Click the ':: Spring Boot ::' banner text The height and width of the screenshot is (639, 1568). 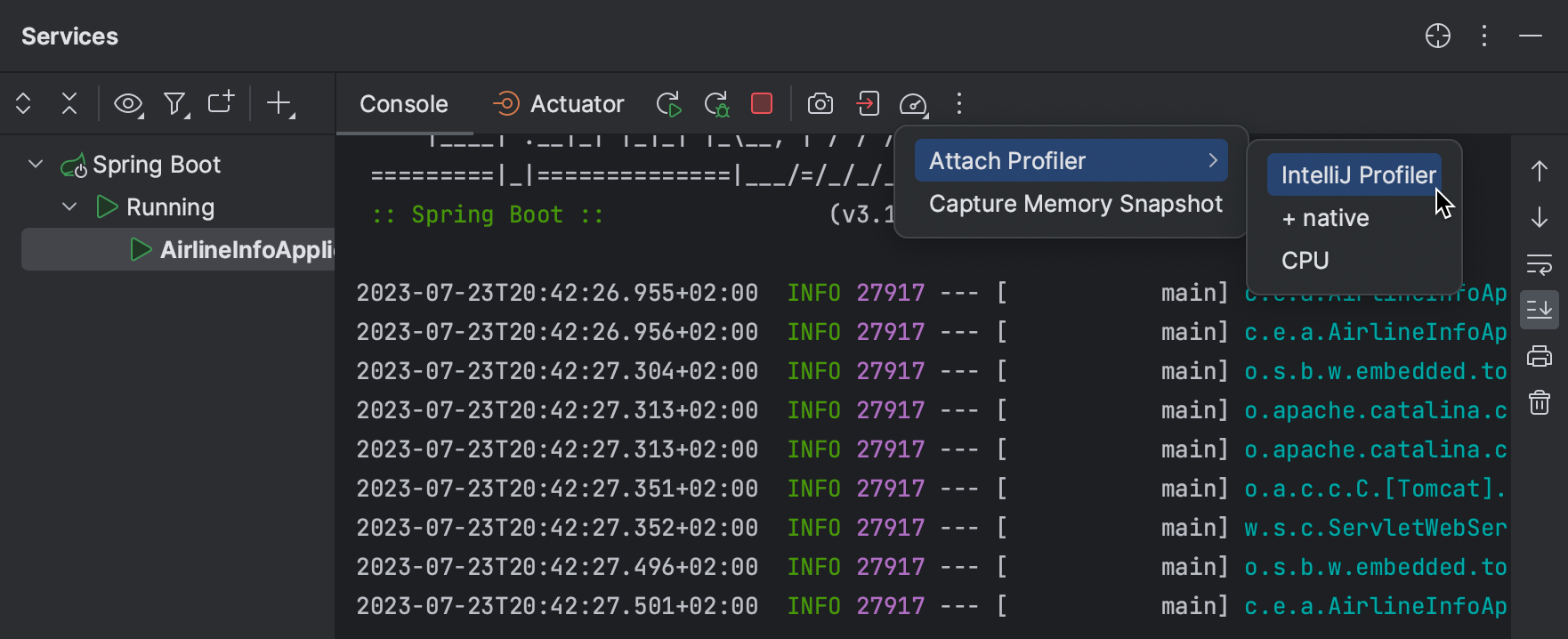488,214
